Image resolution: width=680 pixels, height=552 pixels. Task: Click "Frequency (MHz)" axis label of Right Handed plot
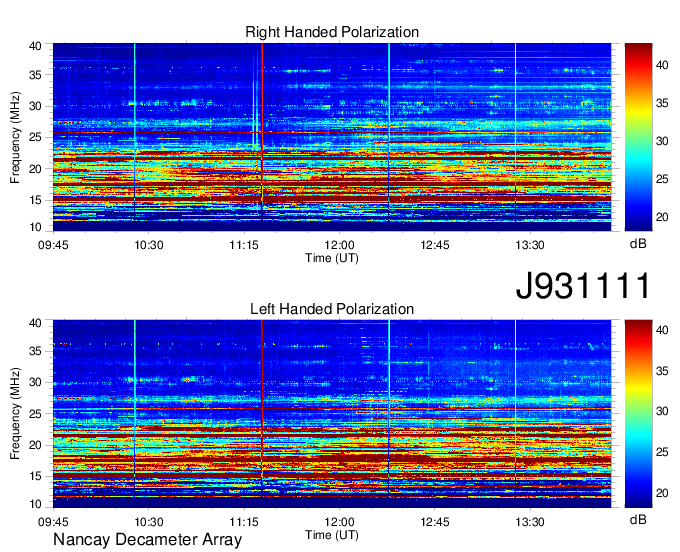pyautogui.click(x=15, y=137)
